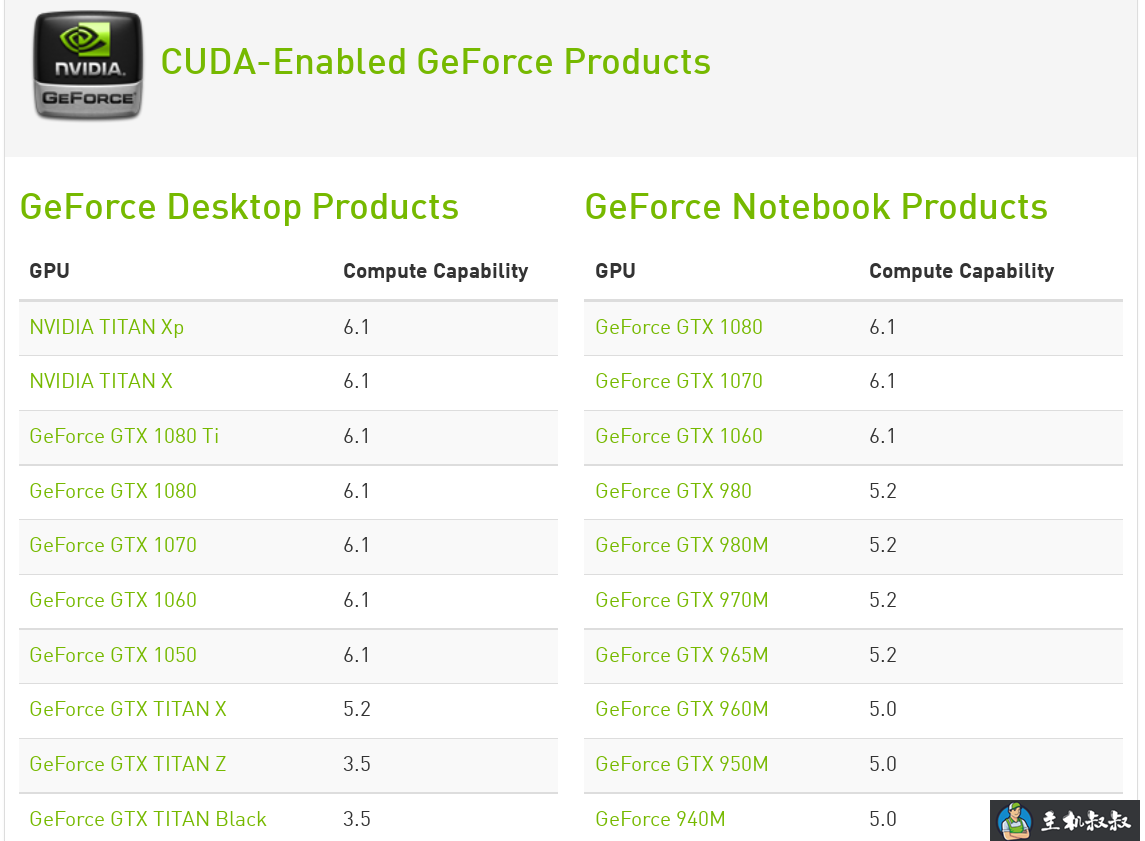Image resolution: width=1145 pixels, height=841 pixels.
Task: Open the GeForce GTX 980 notebook link
Action: (x=673, y=491)
